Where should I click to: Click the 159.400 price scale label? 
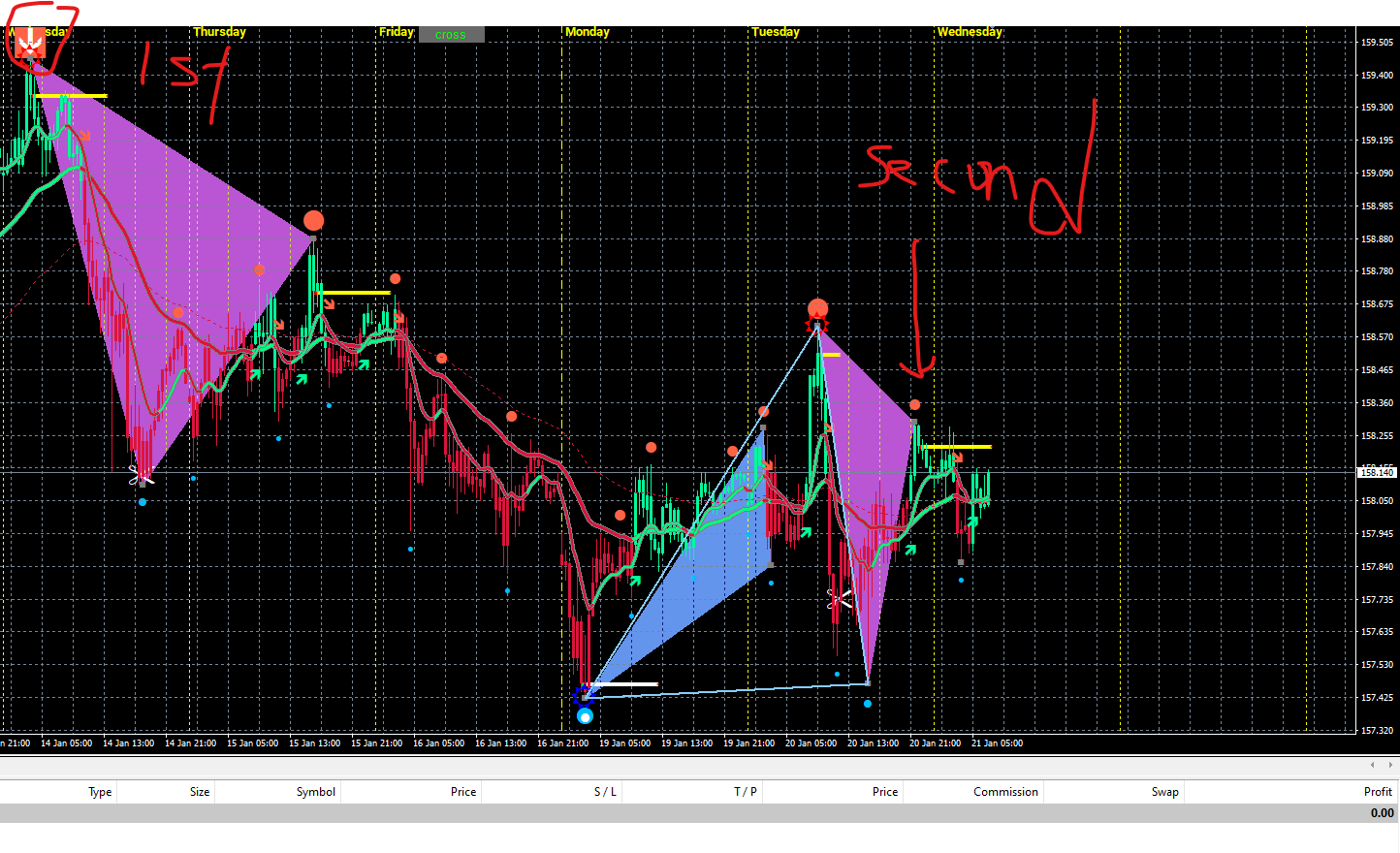coord(1377,76)
